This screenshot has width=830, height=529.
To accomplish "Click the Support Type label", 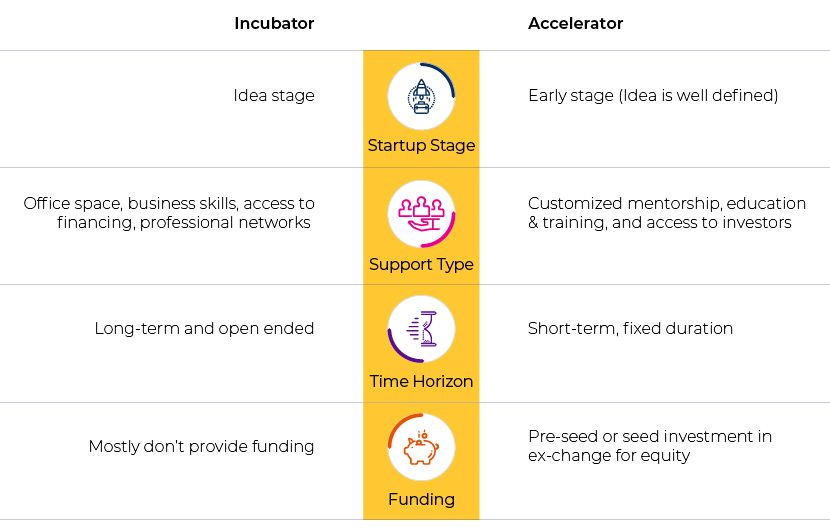I will [x=421, y=264].
